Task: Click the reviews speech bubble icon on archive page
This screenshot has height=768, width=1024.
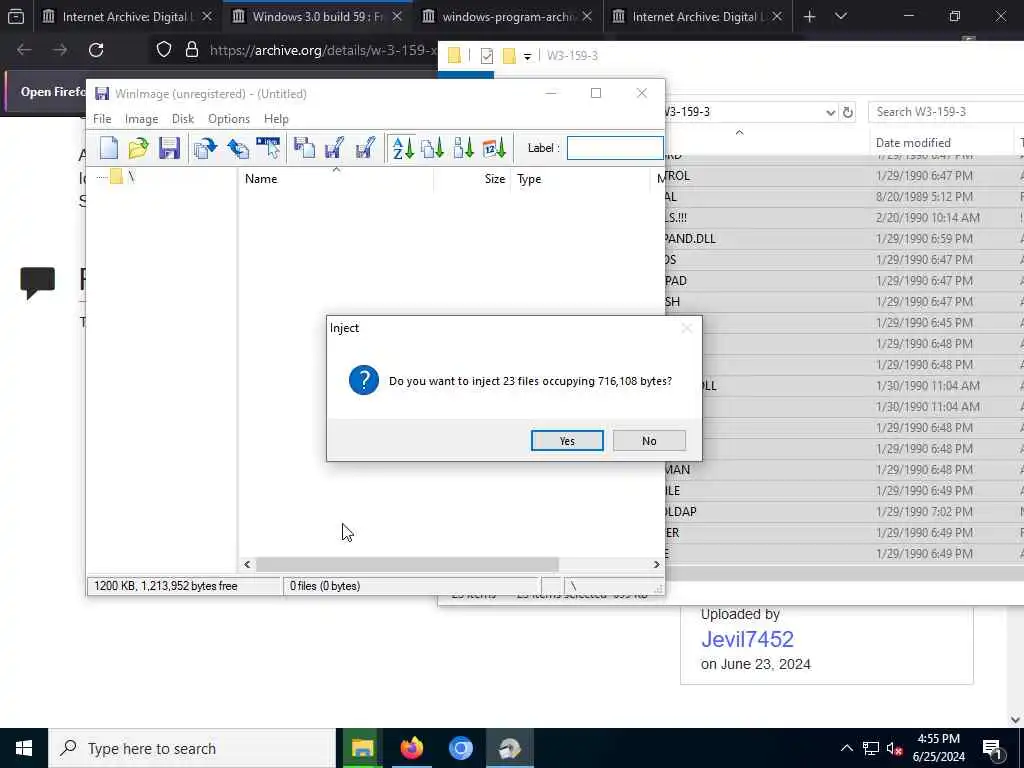Action: 38,283
